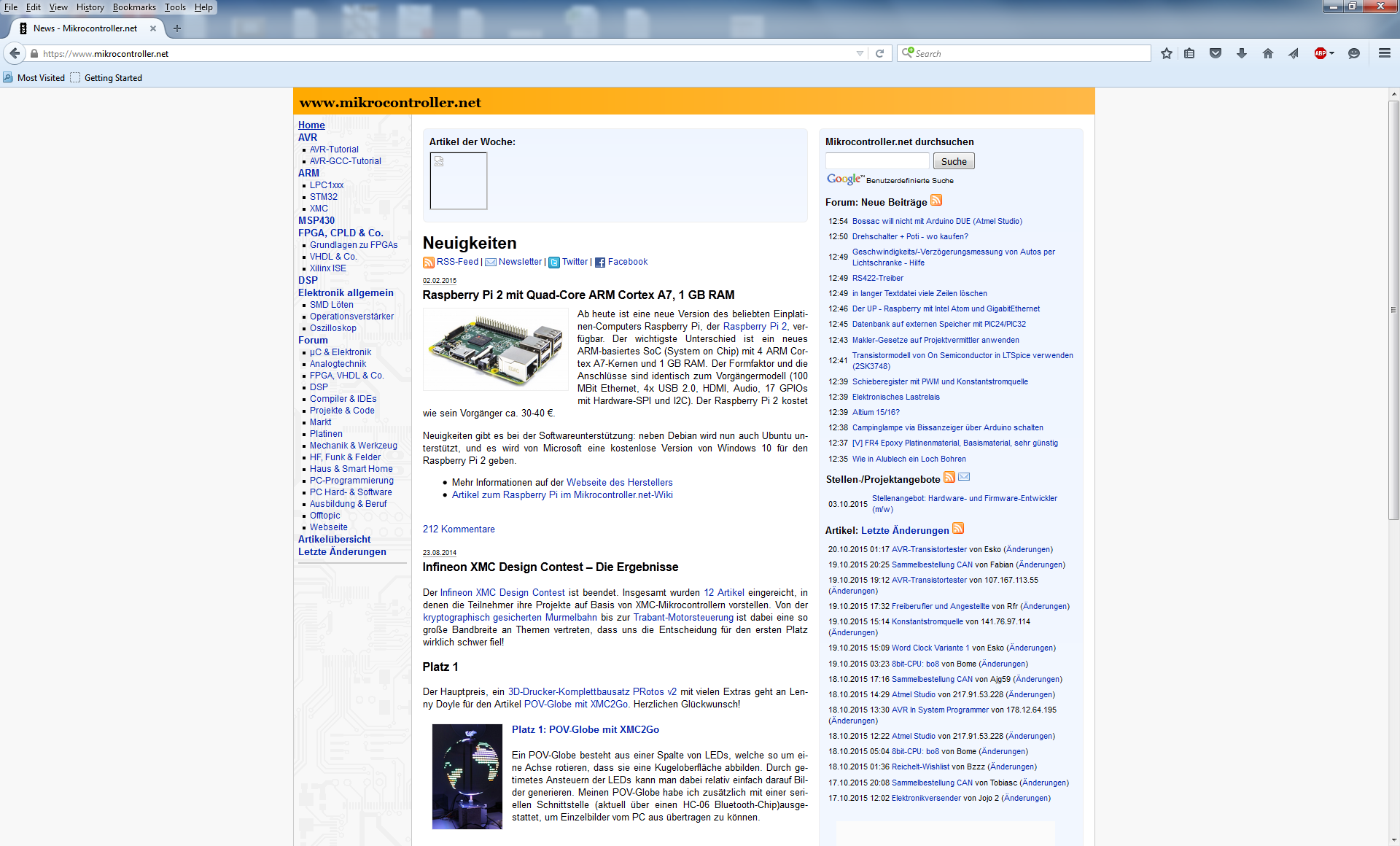Open the Help menu
The width and height of the screenshot is (1400, 846).
click(x=203, y=7)
